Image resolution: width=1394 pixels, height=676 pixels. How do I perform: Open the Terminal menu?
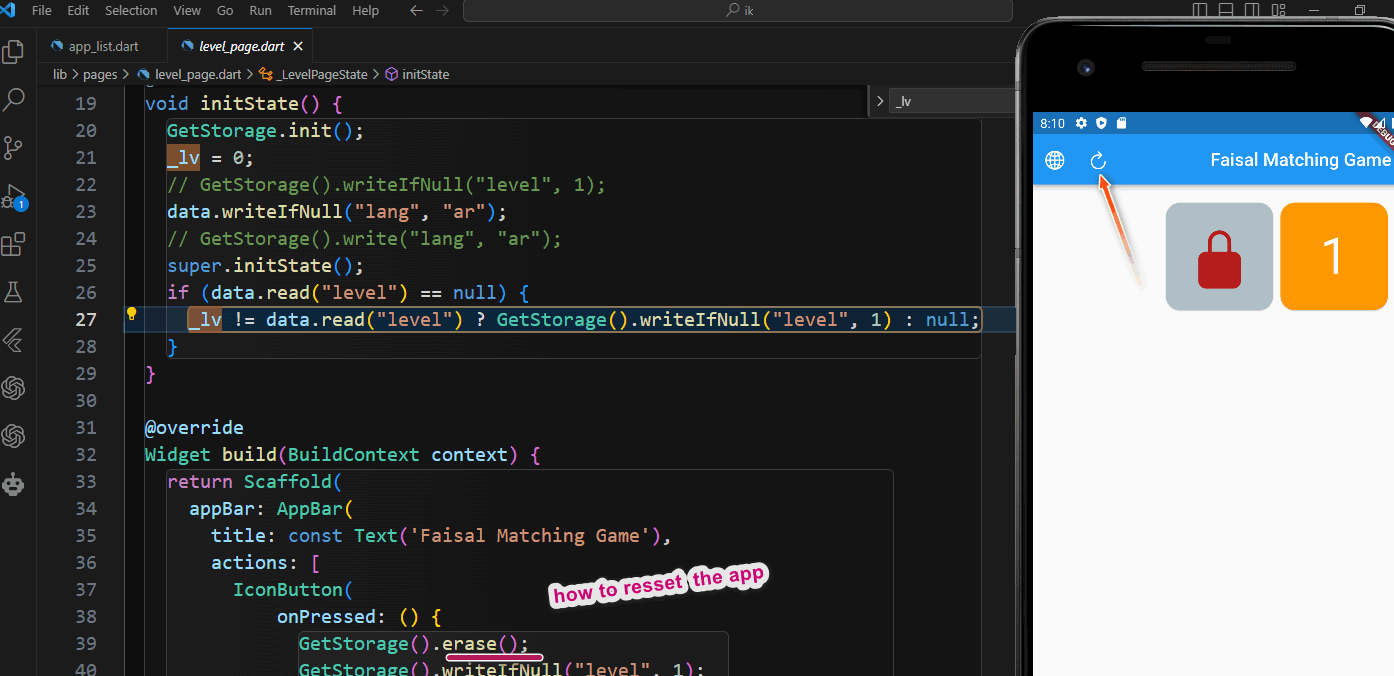pos(311,10)
